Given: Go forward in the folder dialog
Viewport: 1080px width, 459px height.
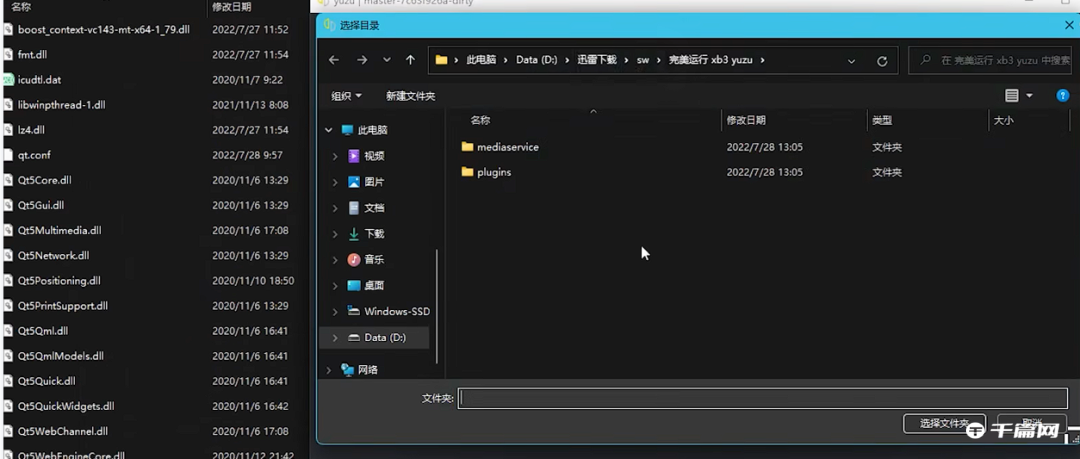Looking at the screenshot, I should 362,60.
